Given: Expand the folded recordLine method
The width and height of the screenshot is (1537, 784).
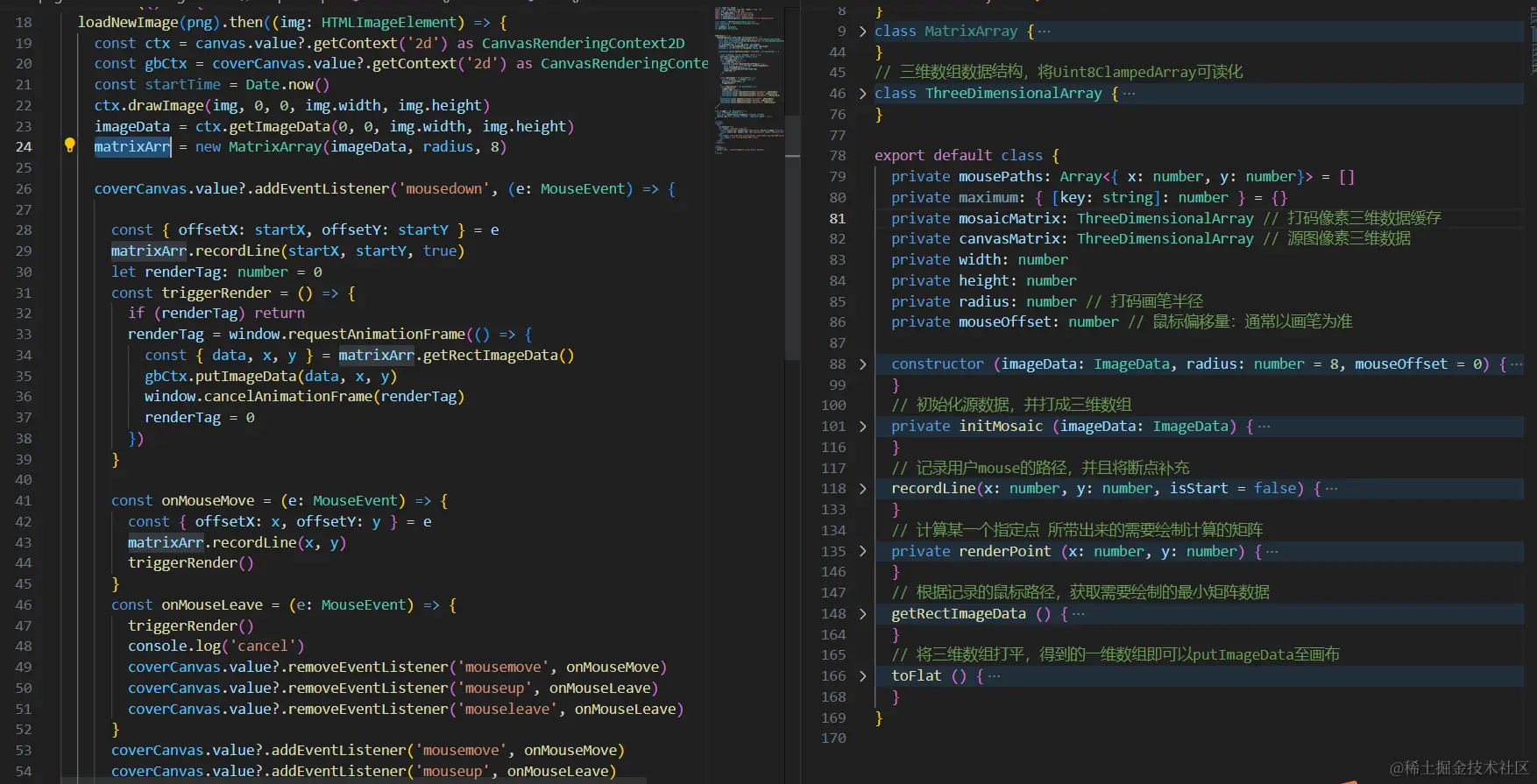Looking at the screenshot, I should click(x=862, y=489).
